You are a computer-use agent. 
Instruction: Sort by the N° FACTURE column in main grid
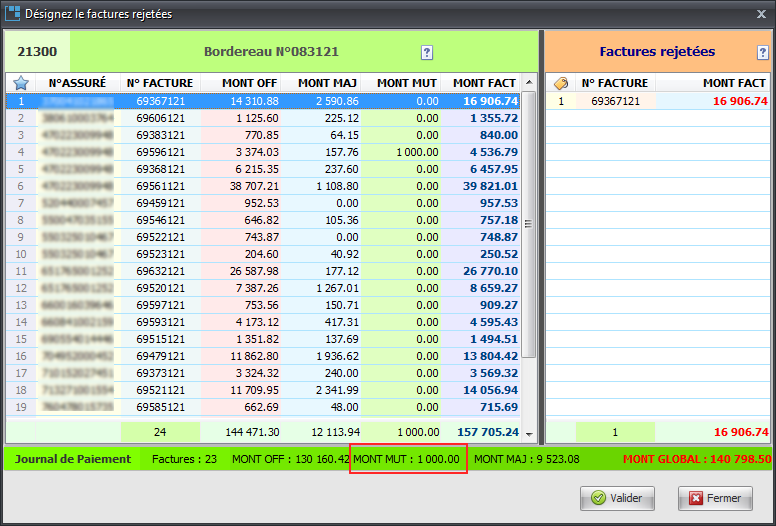pyautogui.click(x=160, y=83)
